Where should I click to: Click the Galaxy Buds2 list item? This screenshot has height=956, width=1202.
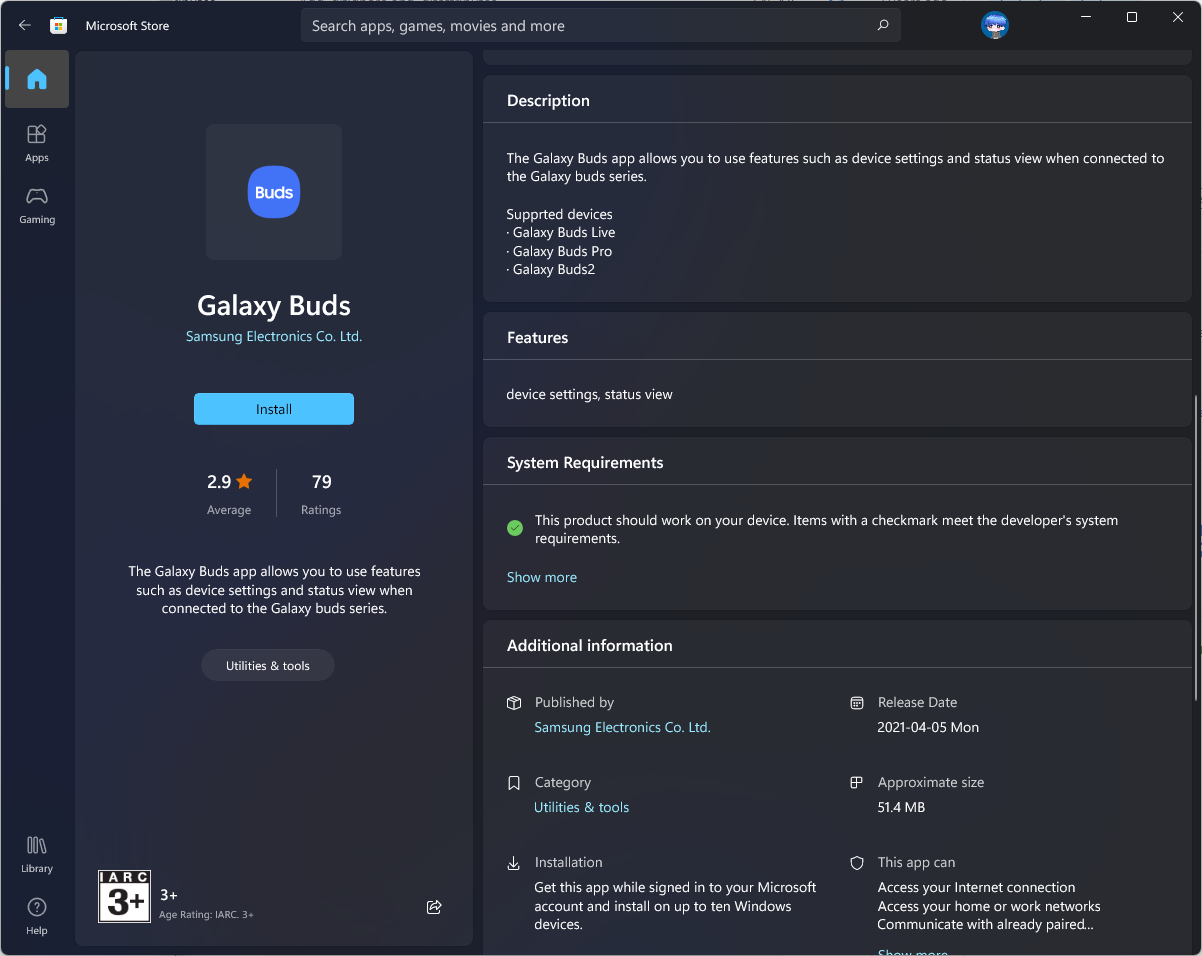click(x=551, y=270)
